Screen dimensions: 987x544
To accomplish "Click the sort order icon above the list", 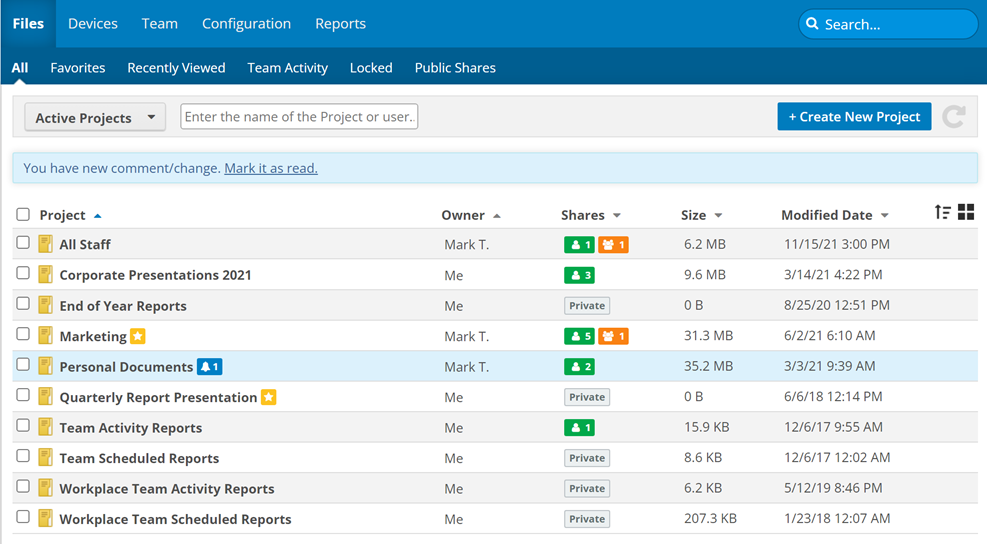I will pos(942,212).
